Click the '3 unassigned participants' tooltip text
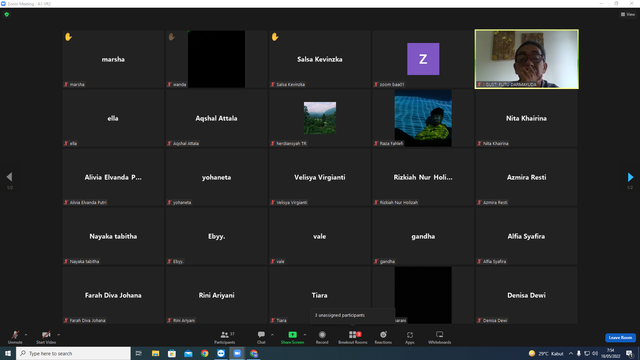The image size is (640, 360). [340, 315]
